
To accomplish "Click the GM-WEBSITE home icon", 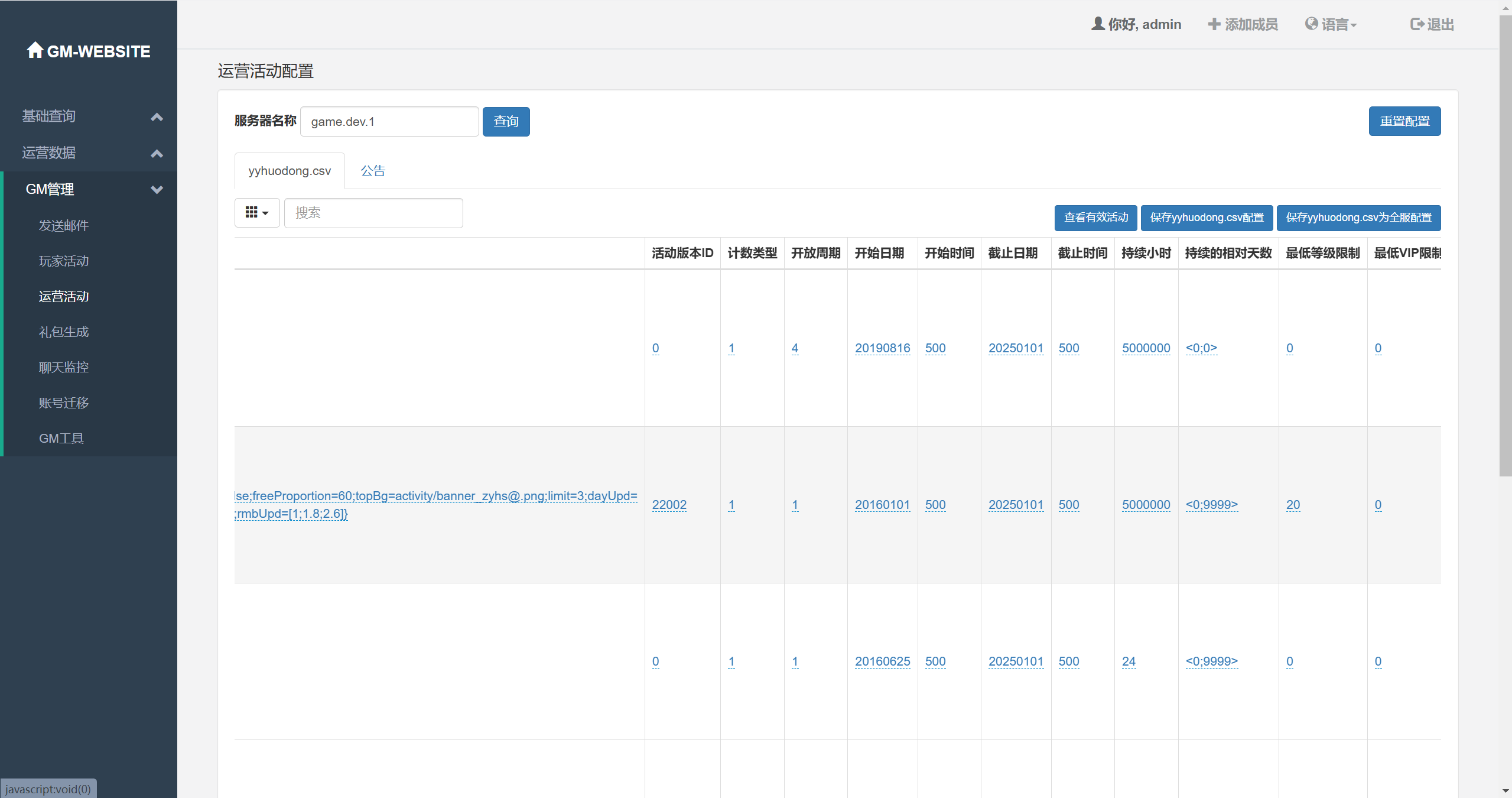I will pos(35,50).
